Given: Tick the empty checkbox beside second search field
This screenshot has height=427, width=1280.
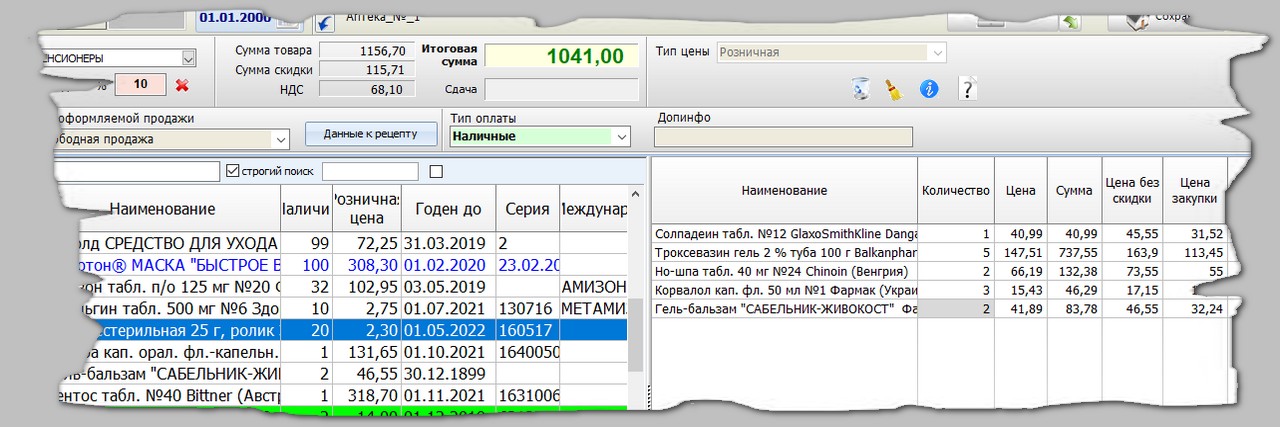Looking at the screenshot, I should [435, 171].
